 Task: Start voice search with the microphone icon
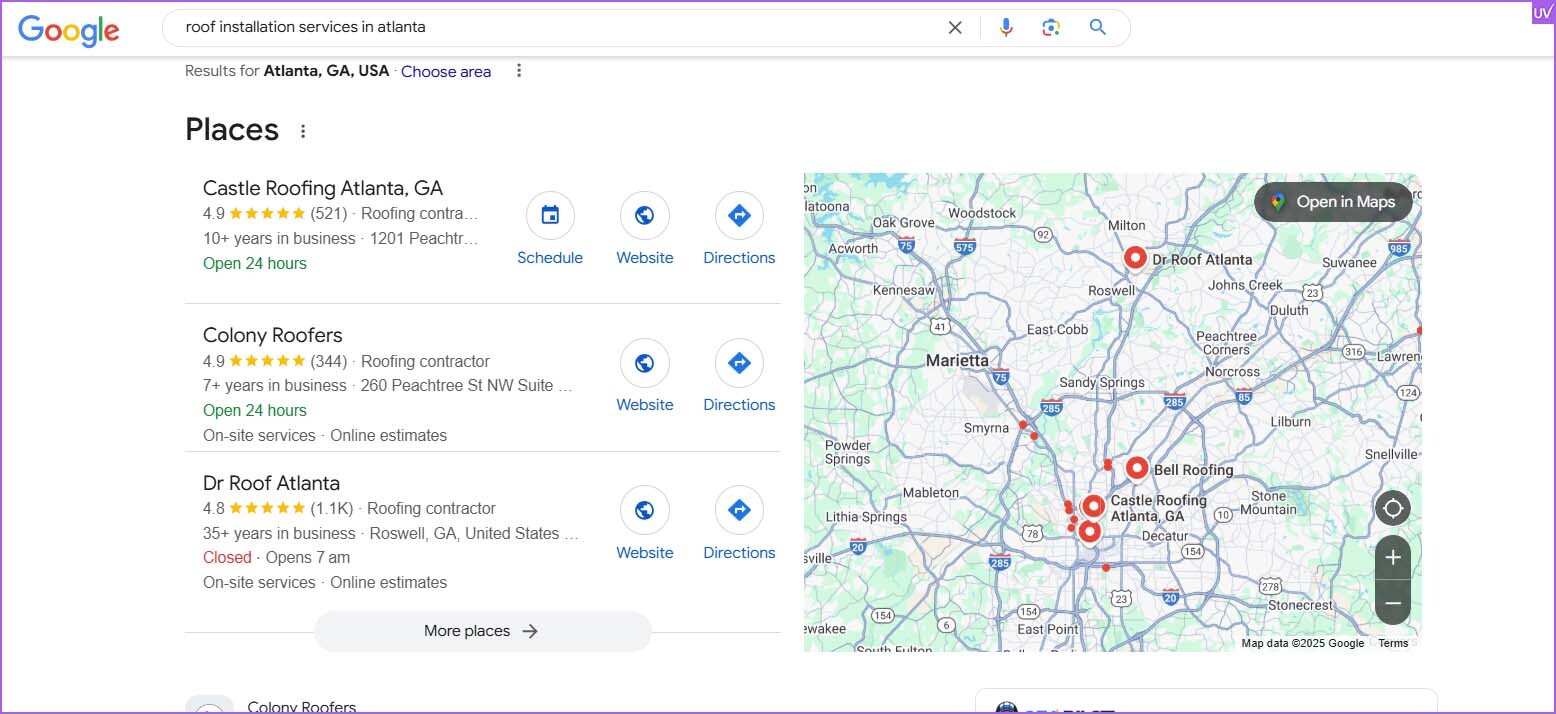1006,28
